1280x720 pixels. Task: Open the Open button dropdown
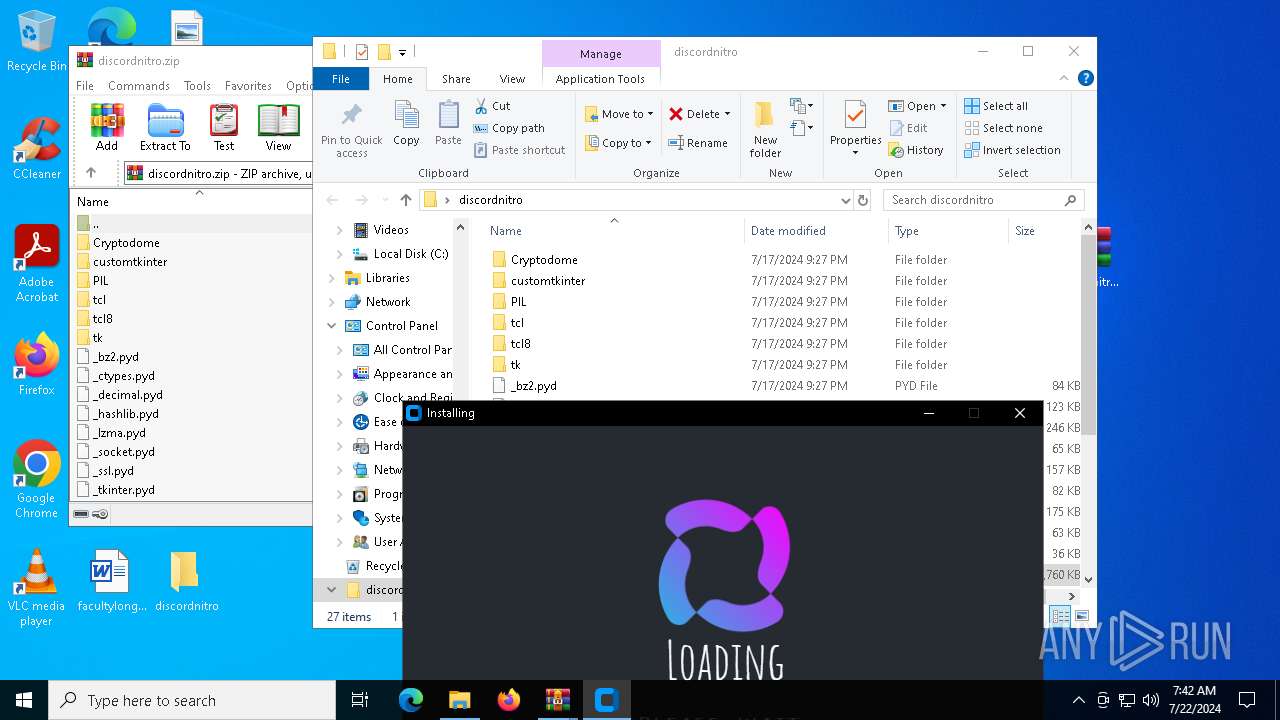click(x=943, y=106)
